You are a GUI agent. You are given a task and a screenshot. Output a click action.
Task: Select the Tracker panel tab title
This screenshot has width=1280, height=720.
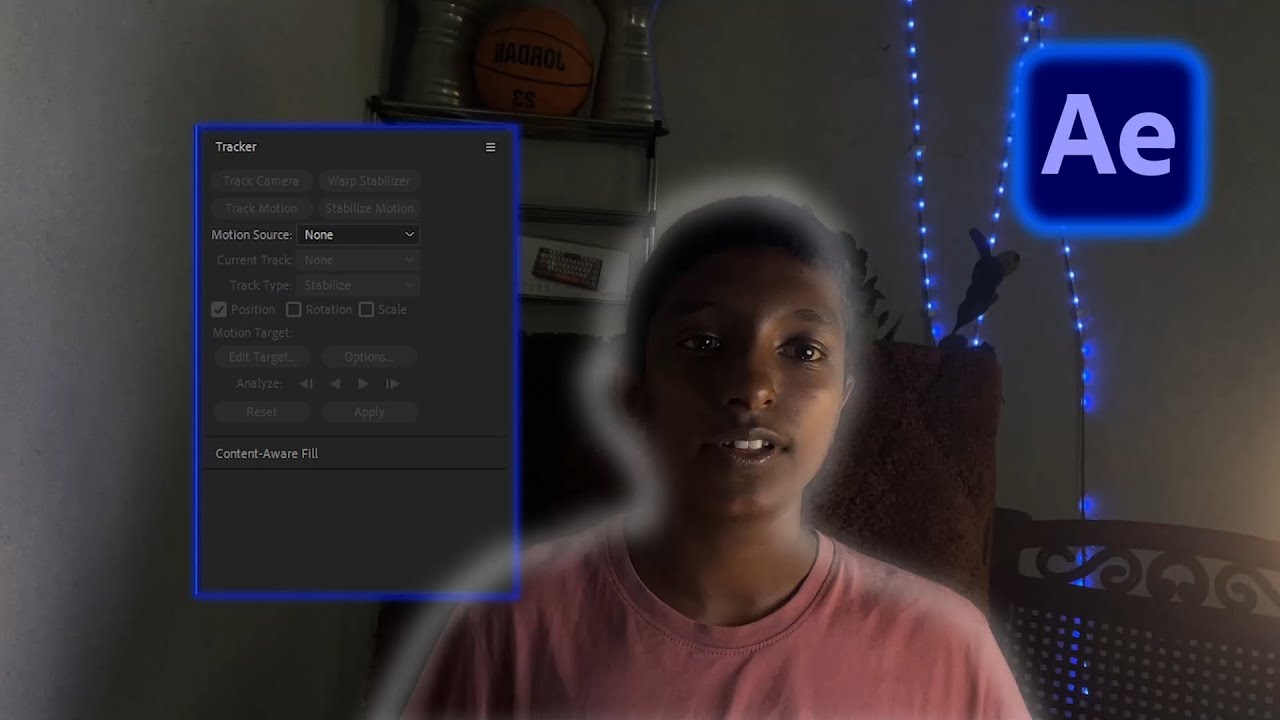click(x=236, y=147)
